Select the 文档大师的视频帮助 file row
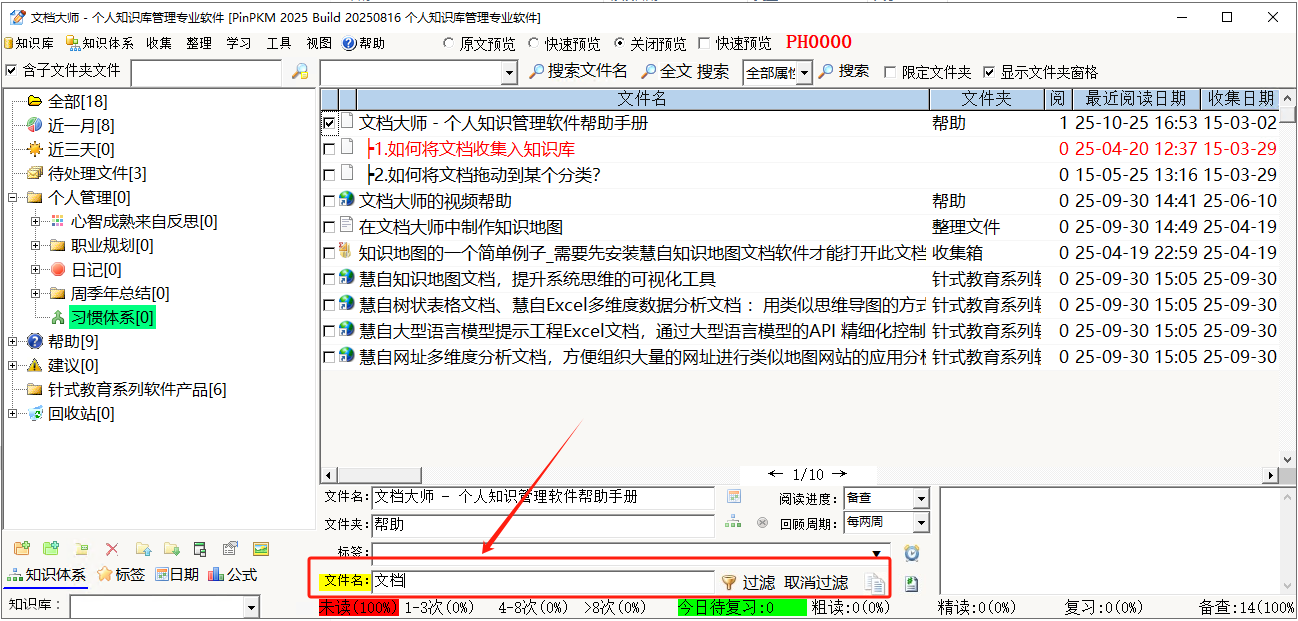Image resolution: width=1298 pixels, height=621 pixels. 435,201
